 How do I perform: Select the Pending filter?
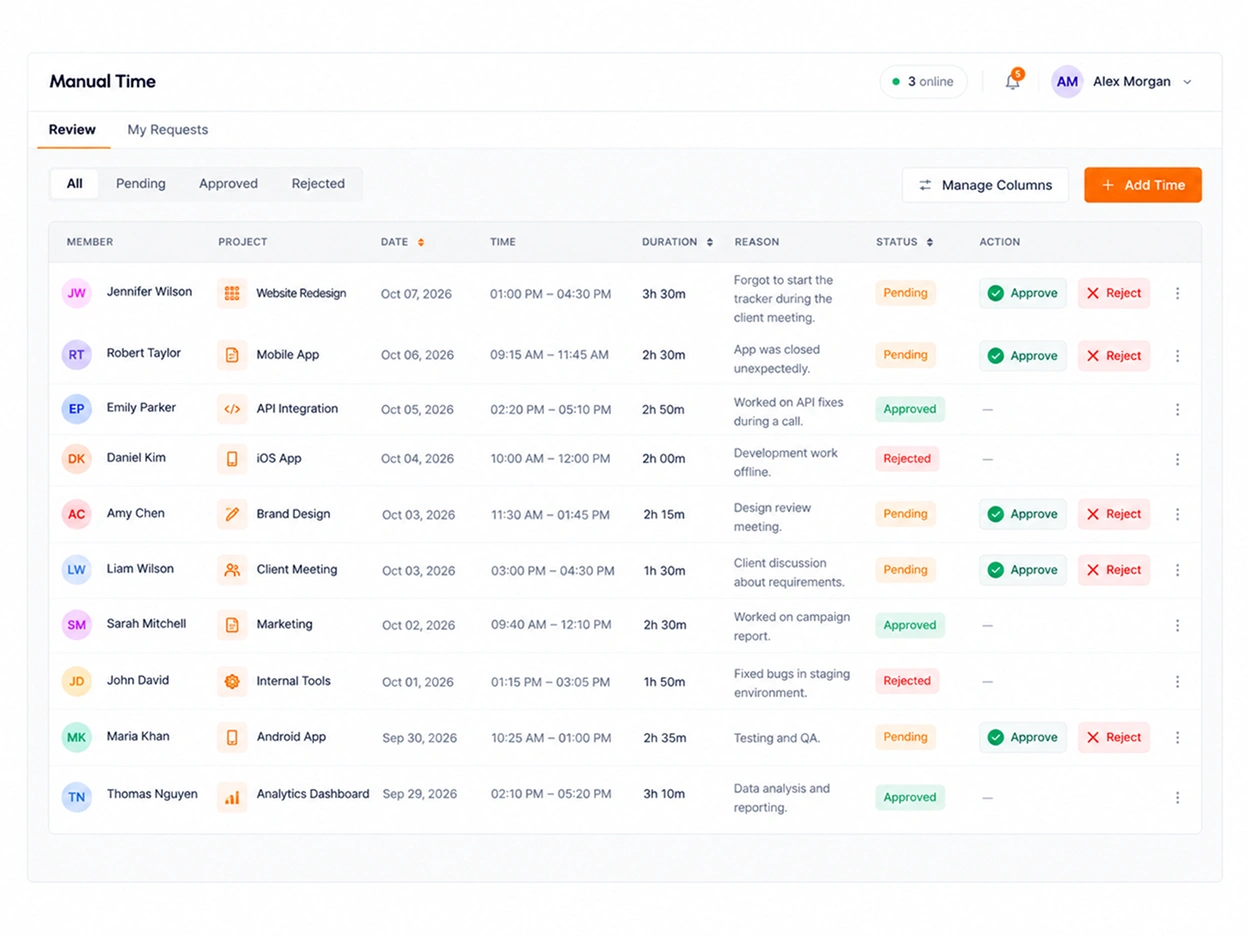tap(141, 184)
